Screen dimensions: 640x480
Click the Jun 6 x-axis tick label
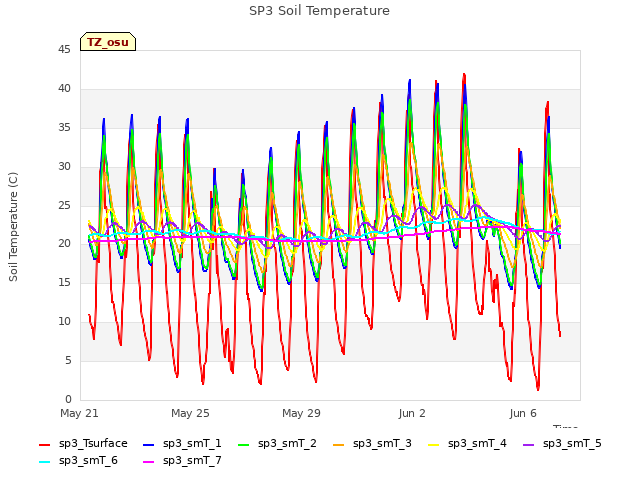[x=523, y=413]
